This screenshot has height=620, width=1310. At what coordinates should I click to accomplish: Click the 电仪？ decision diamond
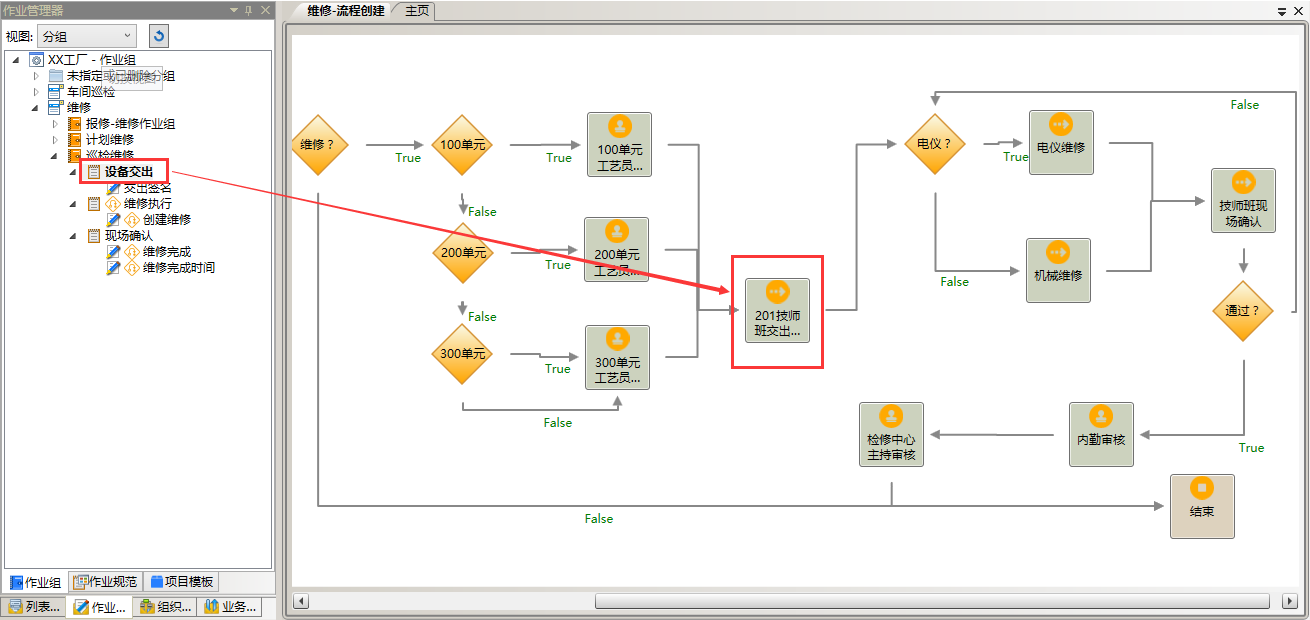[x=934, y=144]
